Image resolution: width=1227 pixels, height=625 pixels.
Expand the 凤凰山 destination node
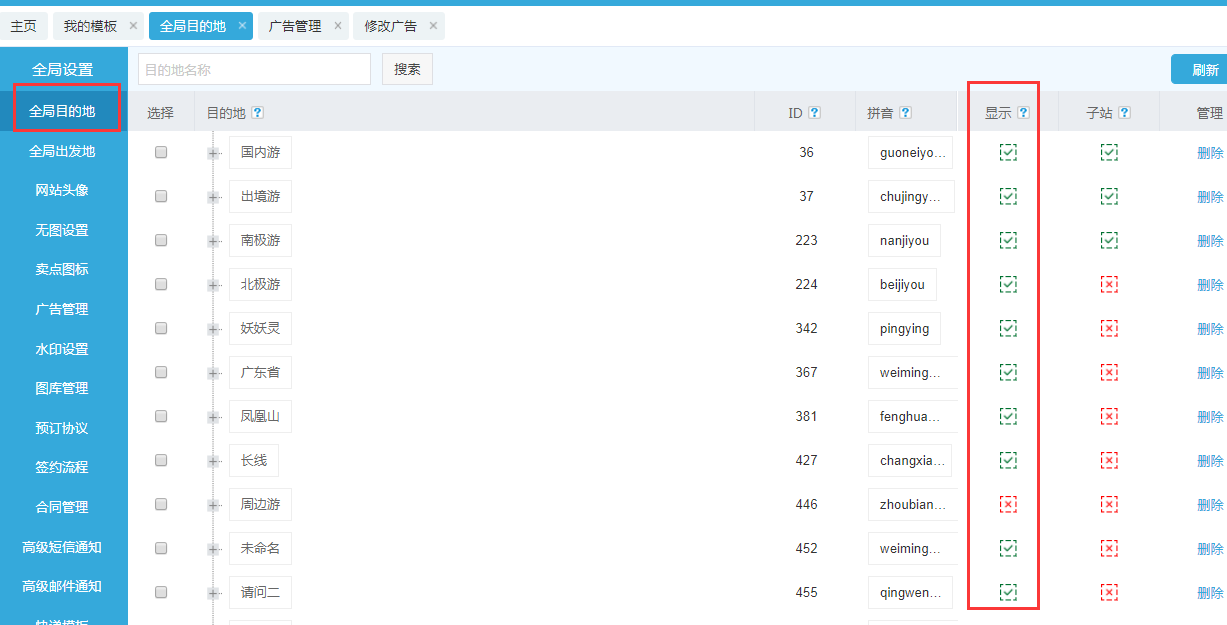pyautogui.click(x=214, y=418)
